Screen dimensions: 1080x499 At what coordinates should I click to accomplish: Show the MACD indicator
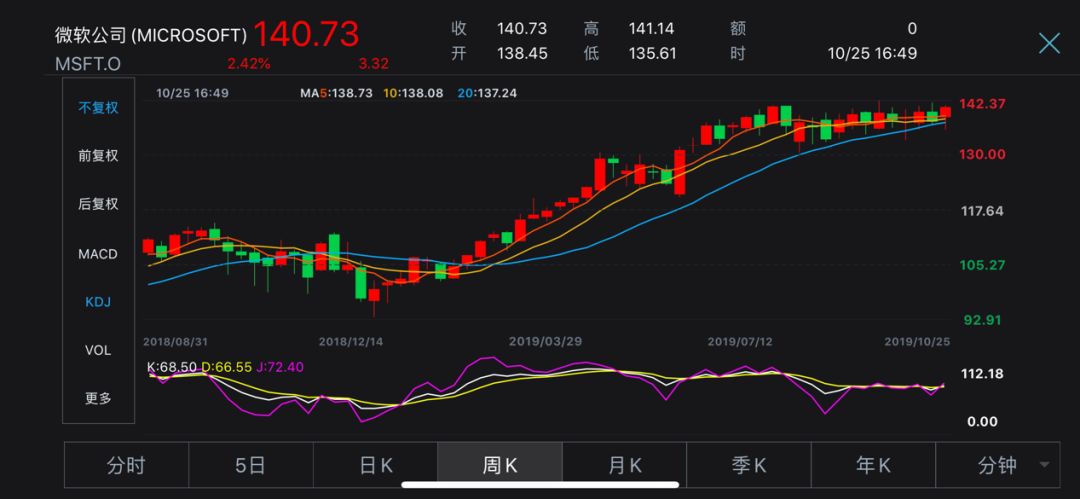98,254
